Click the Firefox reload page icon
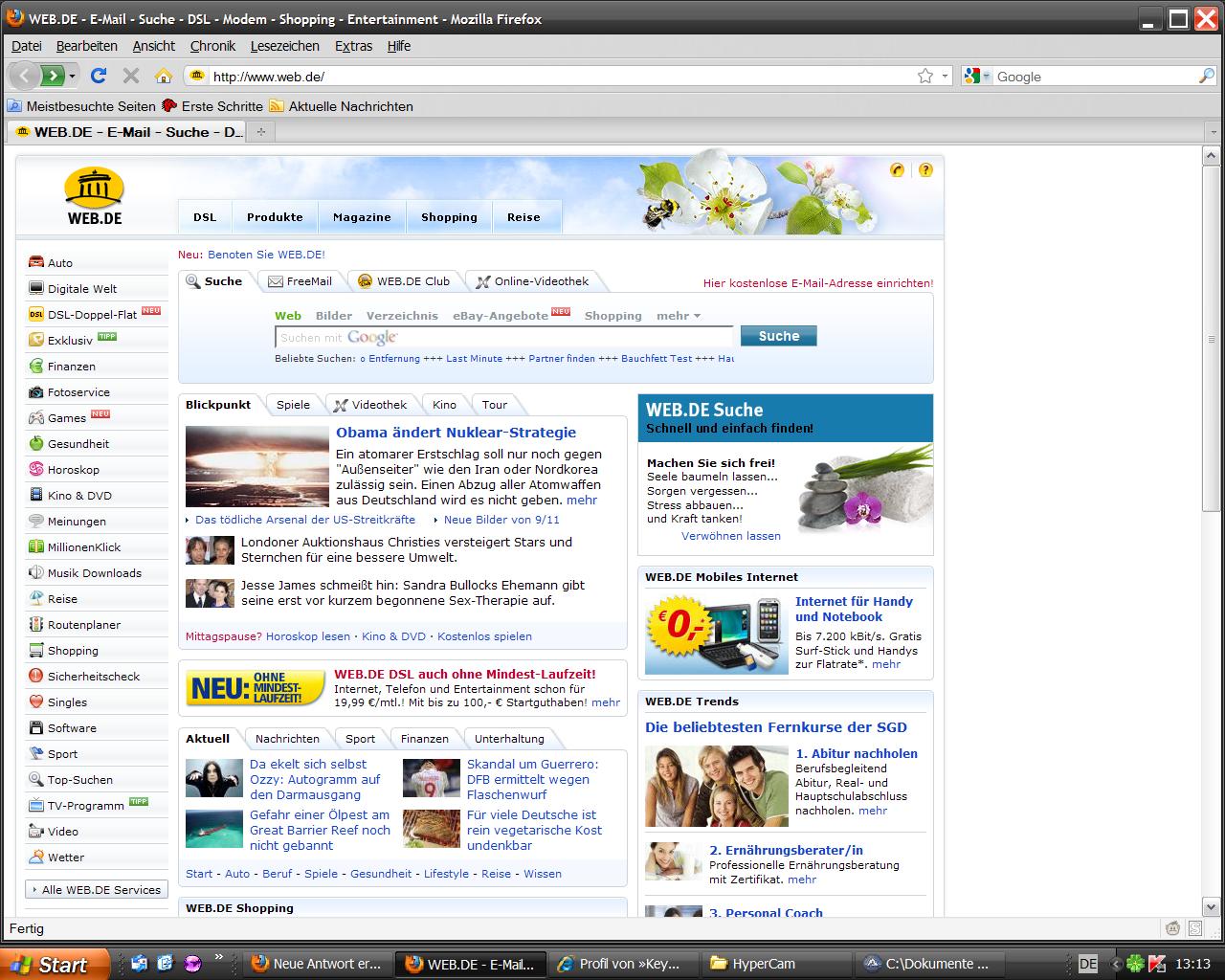Screen dimensions: 1225x980 point(98,76)
